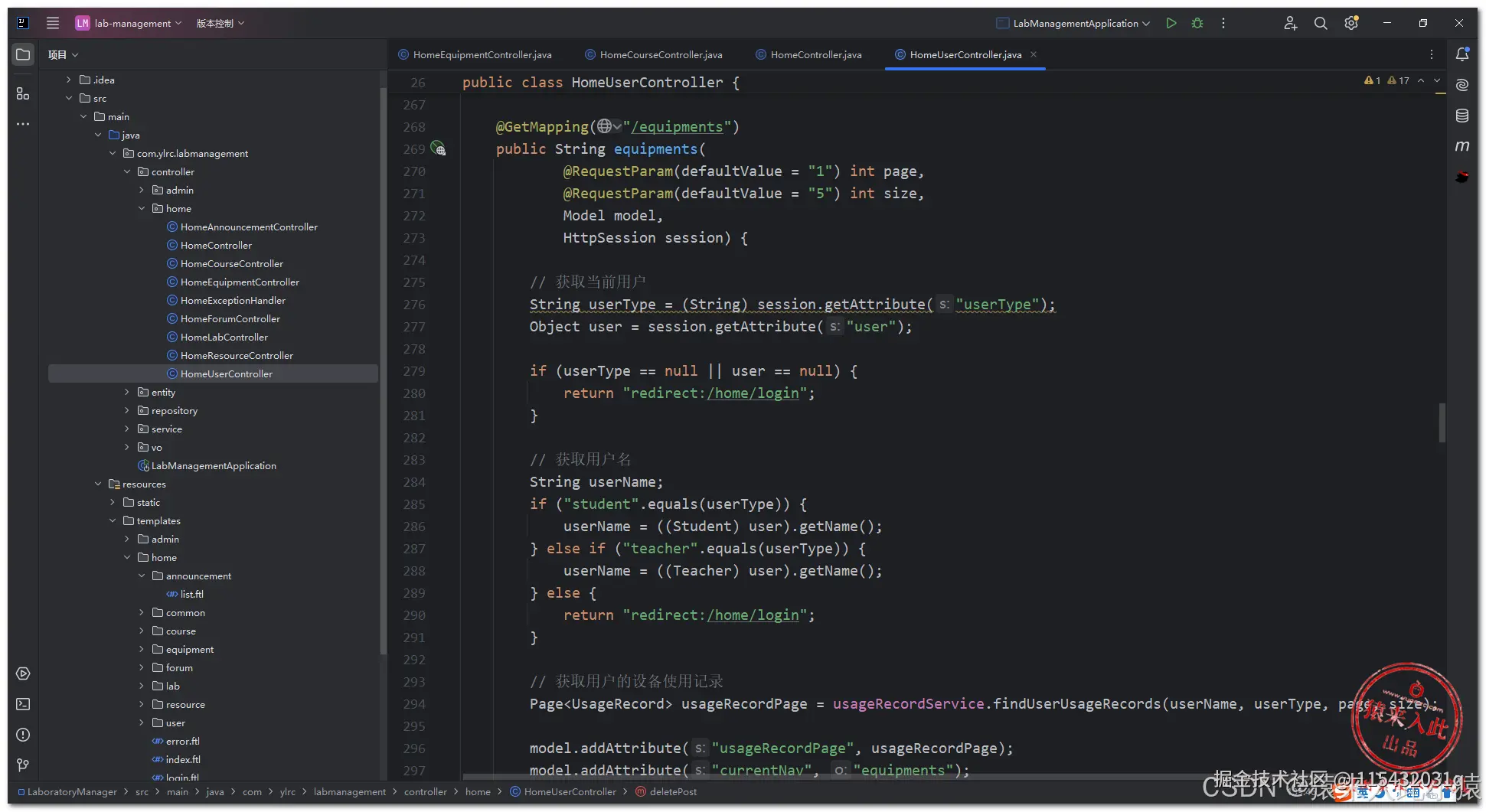1486x812 pixels.
Task: Open the Database tool window
Action: tap(1462, 116)
